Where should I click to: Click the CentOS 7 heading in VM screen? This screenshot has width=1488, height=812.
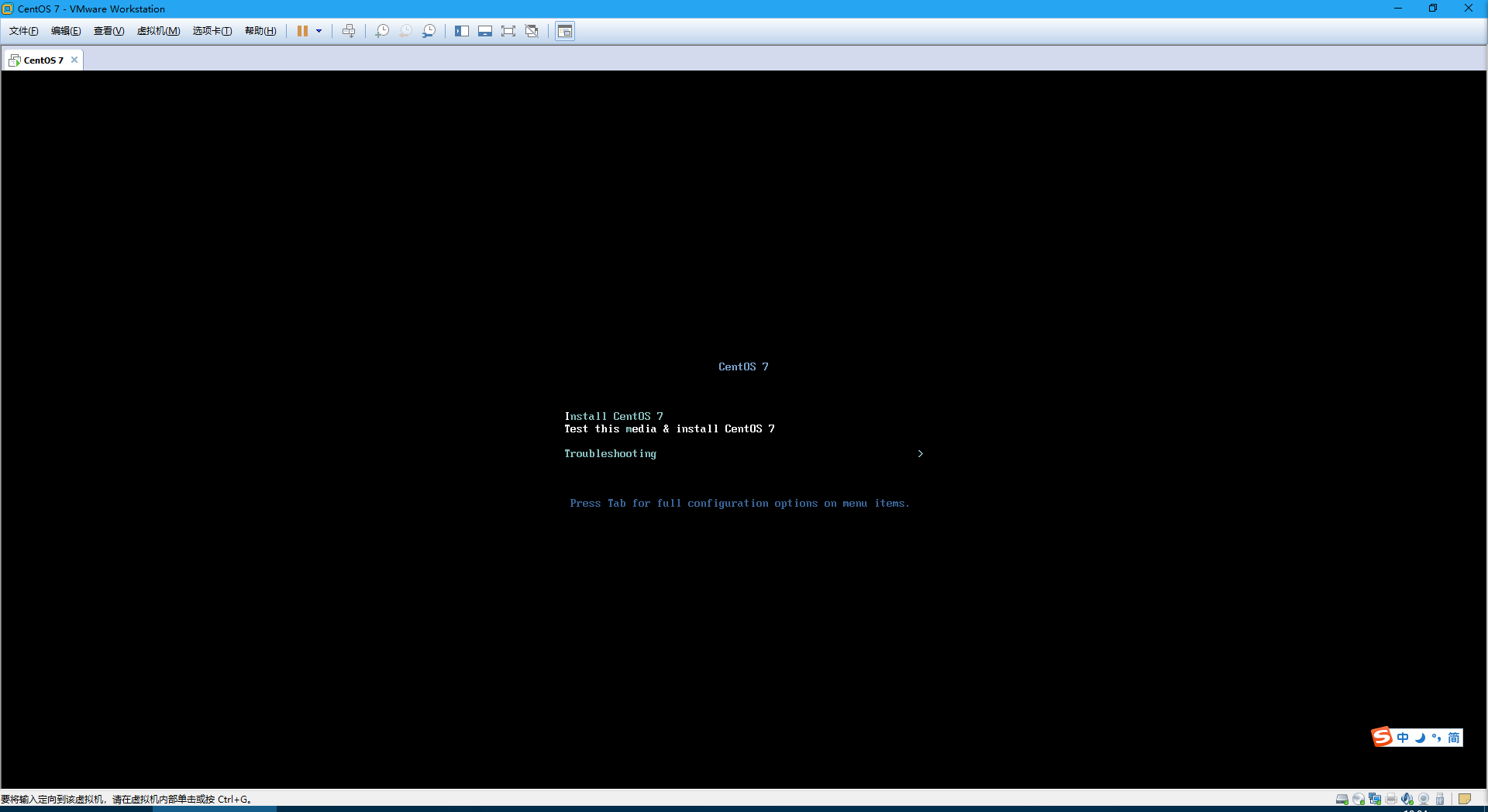coord(743,366)
